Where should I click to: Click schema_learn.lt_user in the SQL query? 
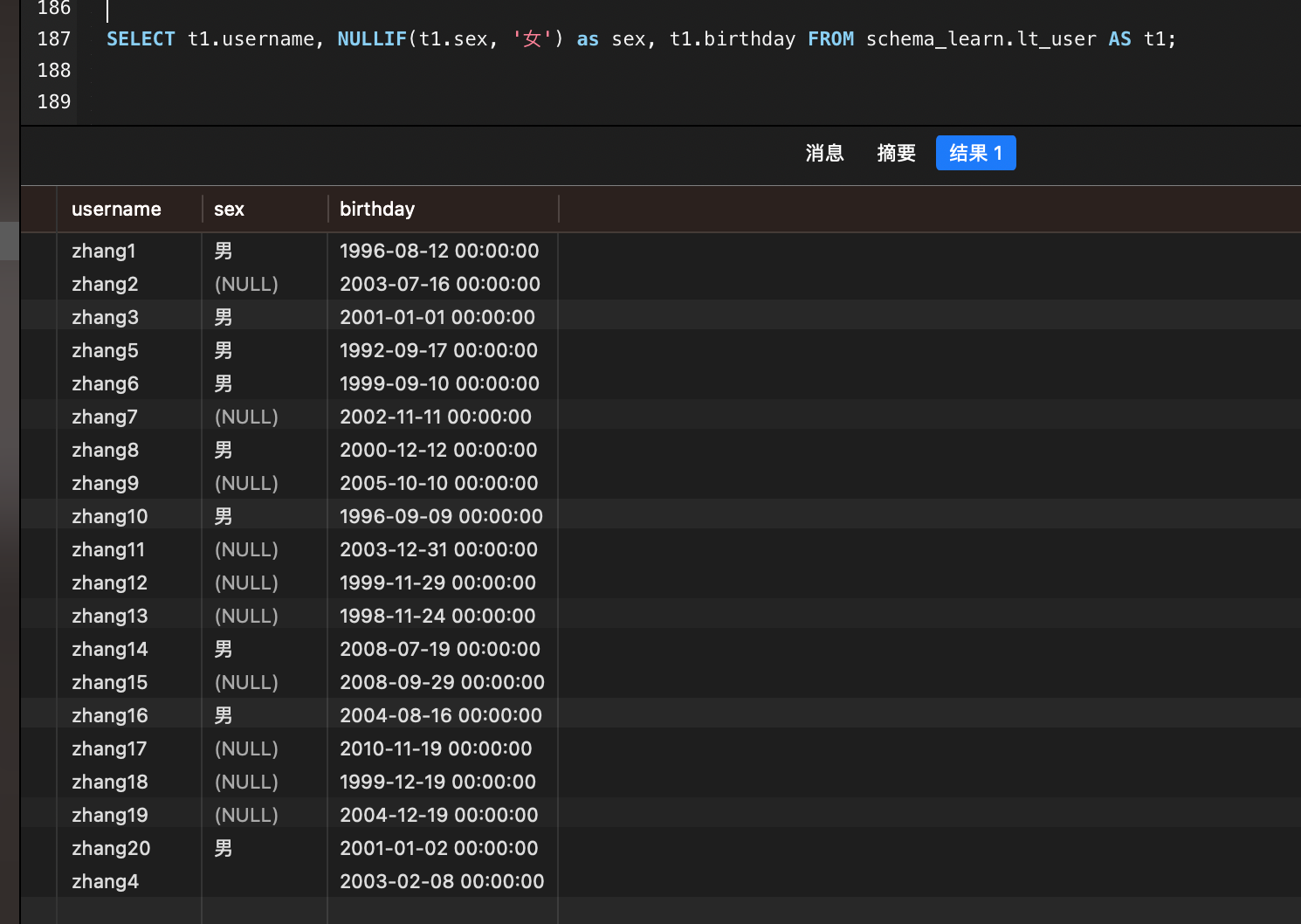point(981,39)
